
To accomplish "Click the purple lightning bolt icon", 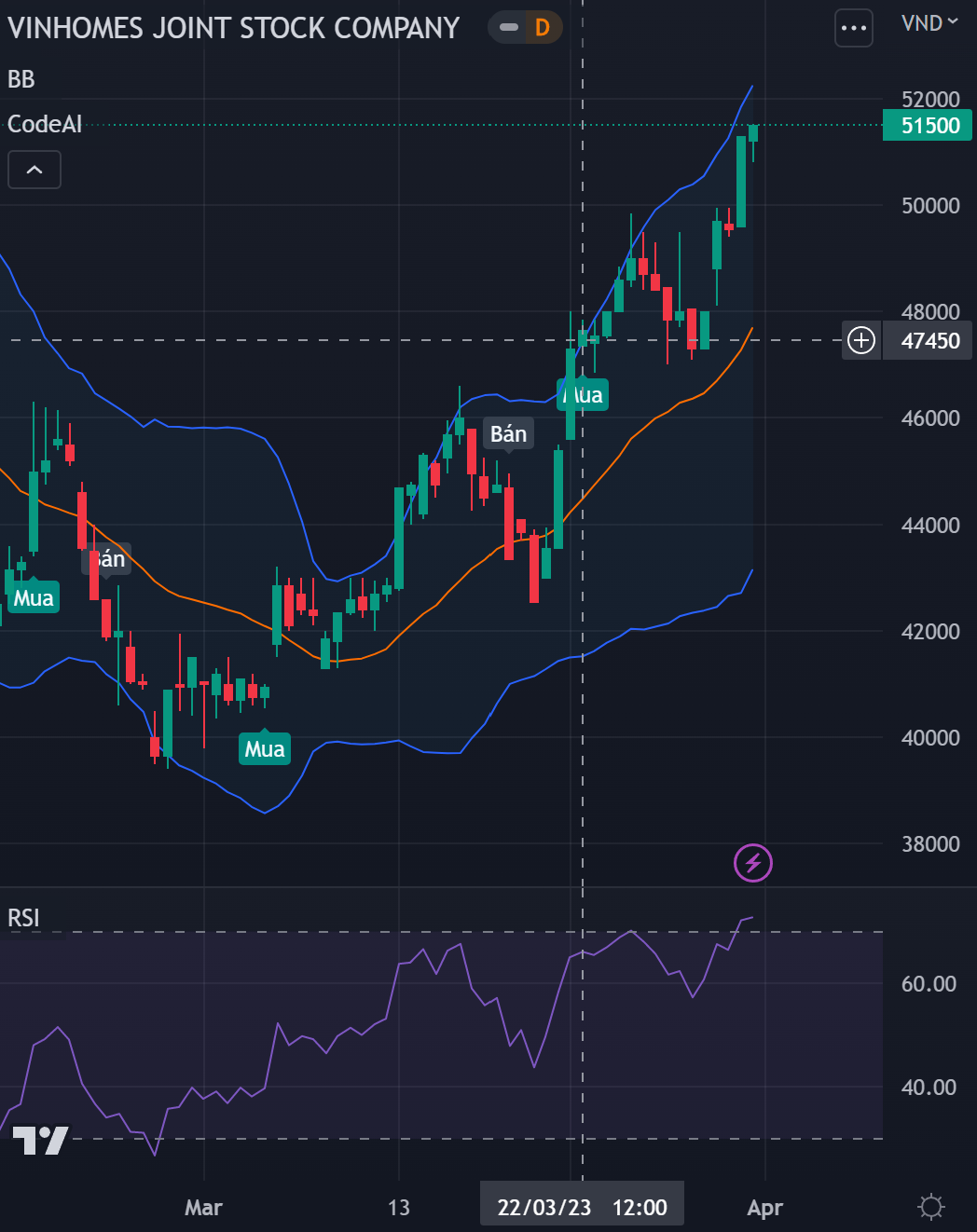I will point(753,863).
